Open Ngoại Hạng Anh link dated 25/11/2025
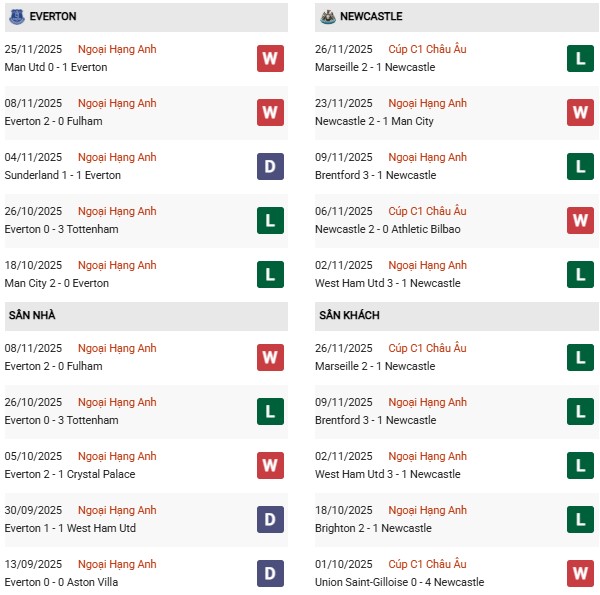 (x=118, y=49)
